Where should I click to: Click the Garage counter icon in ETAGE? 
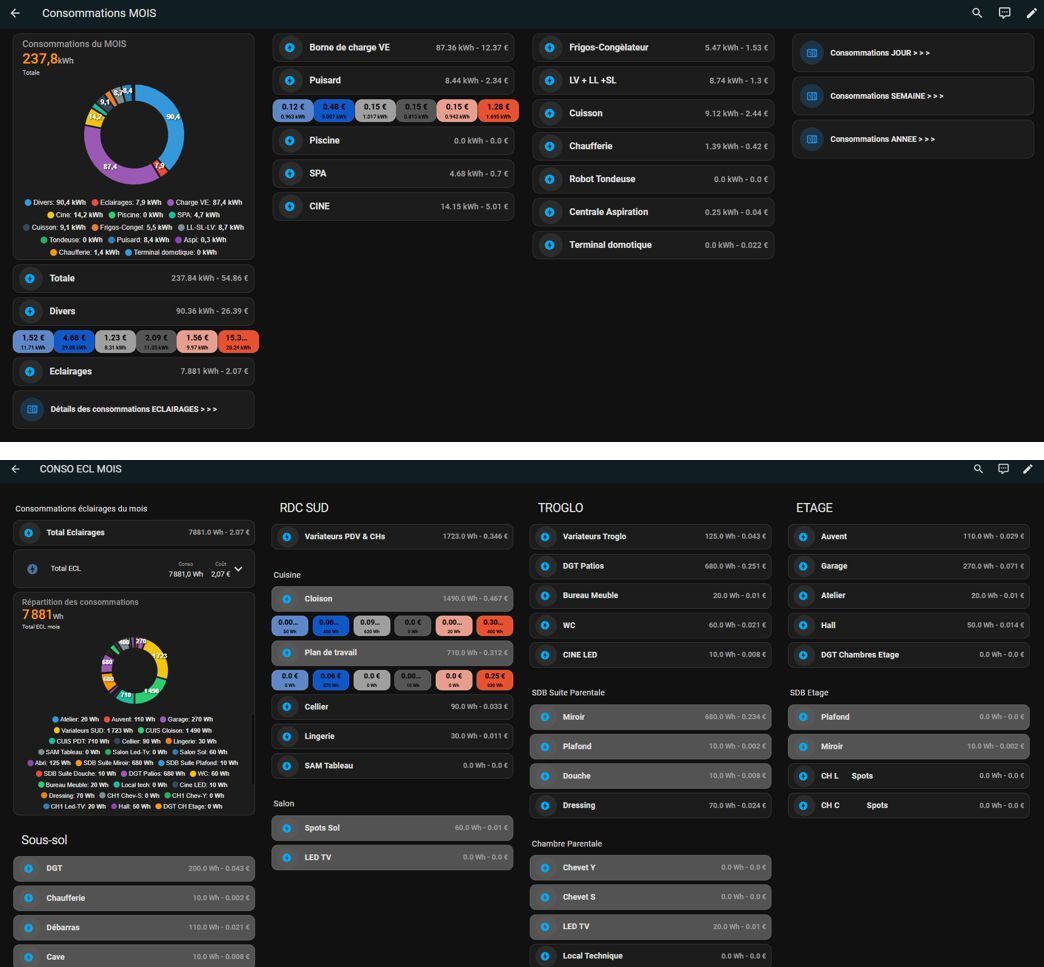coord(803,566)
